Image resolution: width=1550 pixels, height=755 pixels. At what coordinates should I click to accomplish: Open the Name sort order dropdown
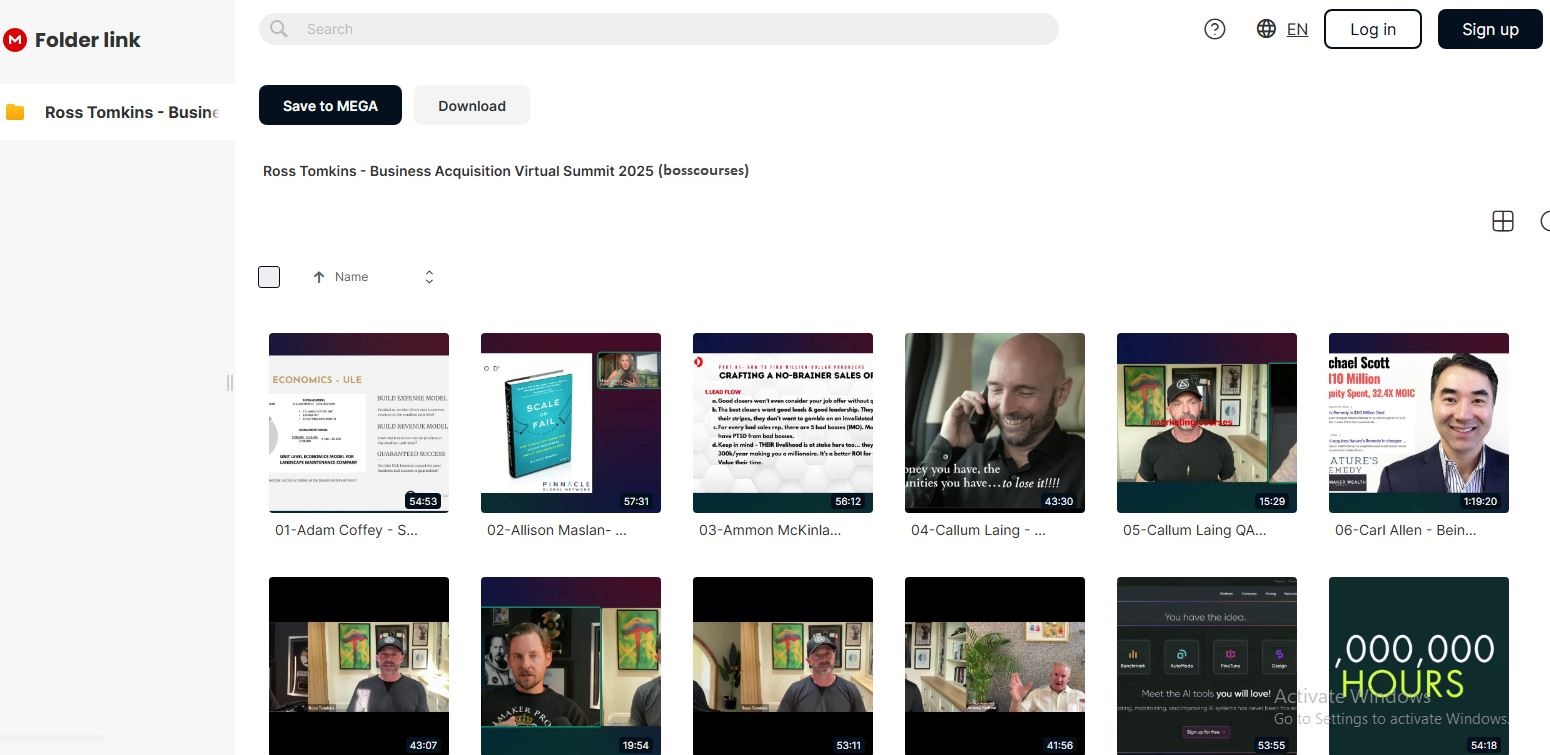point(429,277)
